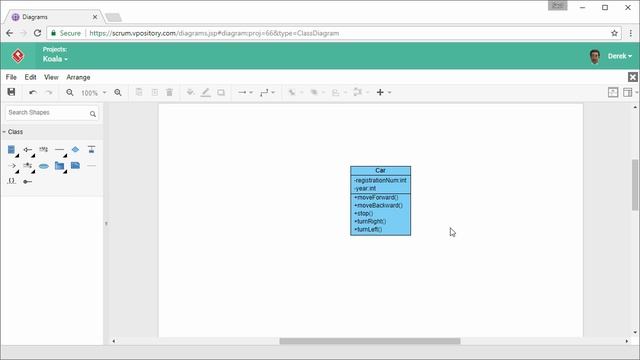
Task: Select the dot-ended line shape
Action: coord(27,182)
